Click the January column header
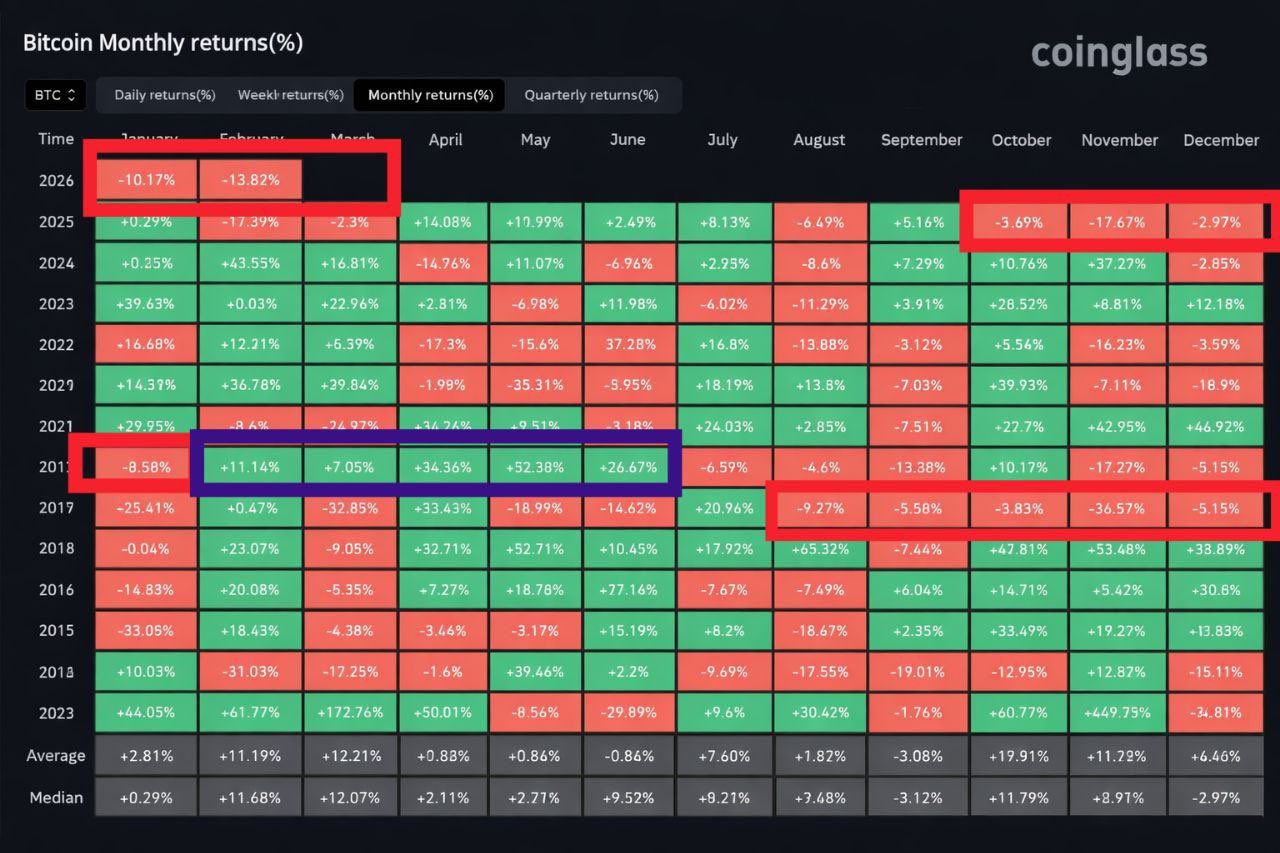1280x853 pixels. pos(147,139)
